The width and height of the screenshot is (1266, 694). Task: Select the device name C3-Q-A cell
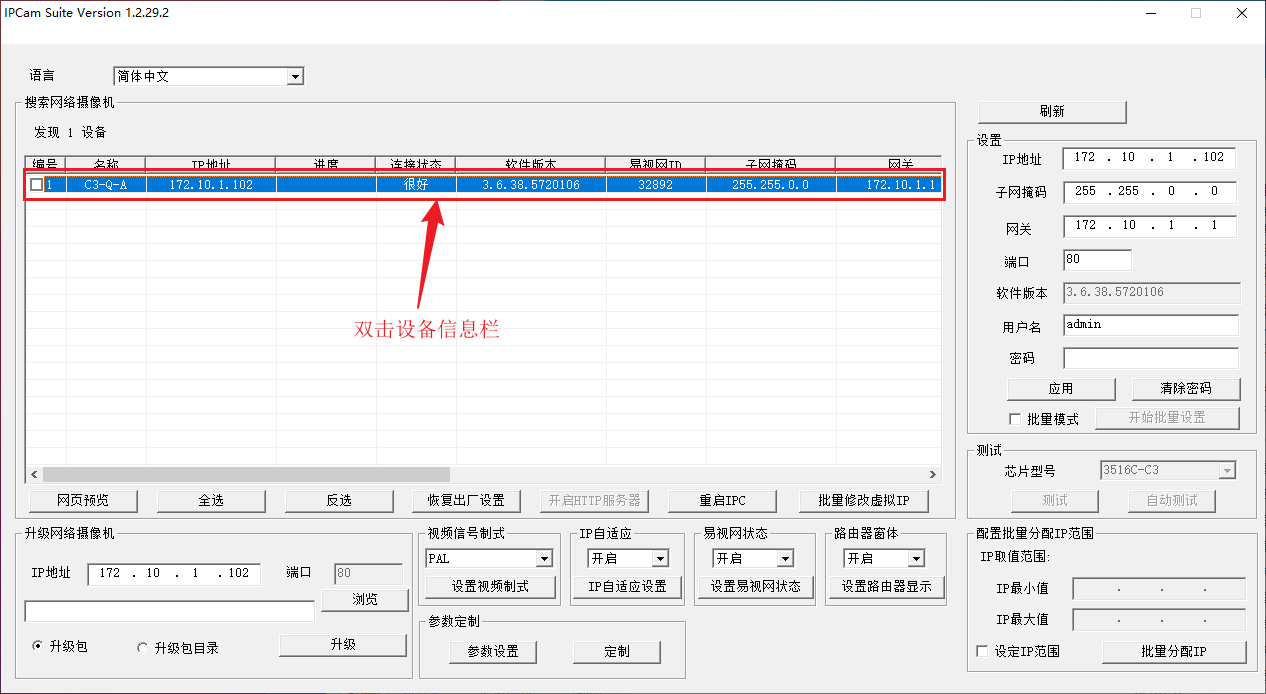[106, 185]
